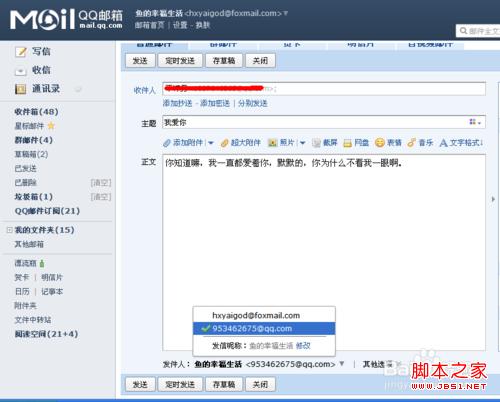Click the 网盘 drive icon
Screen dimensions: 500x402
[348, 143]
